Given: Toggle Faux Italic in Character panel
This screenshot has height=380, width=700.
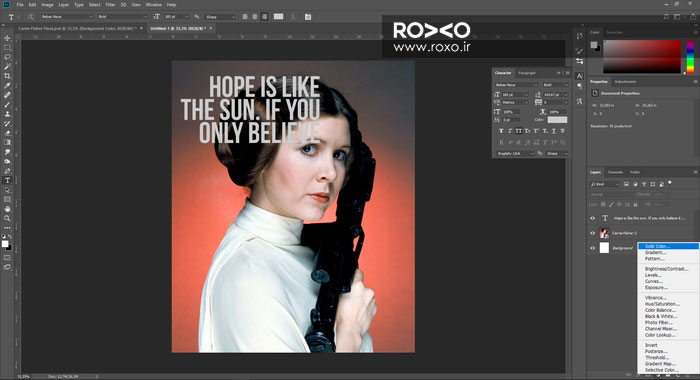Looking at the screenshot, I should click(510, 131).
